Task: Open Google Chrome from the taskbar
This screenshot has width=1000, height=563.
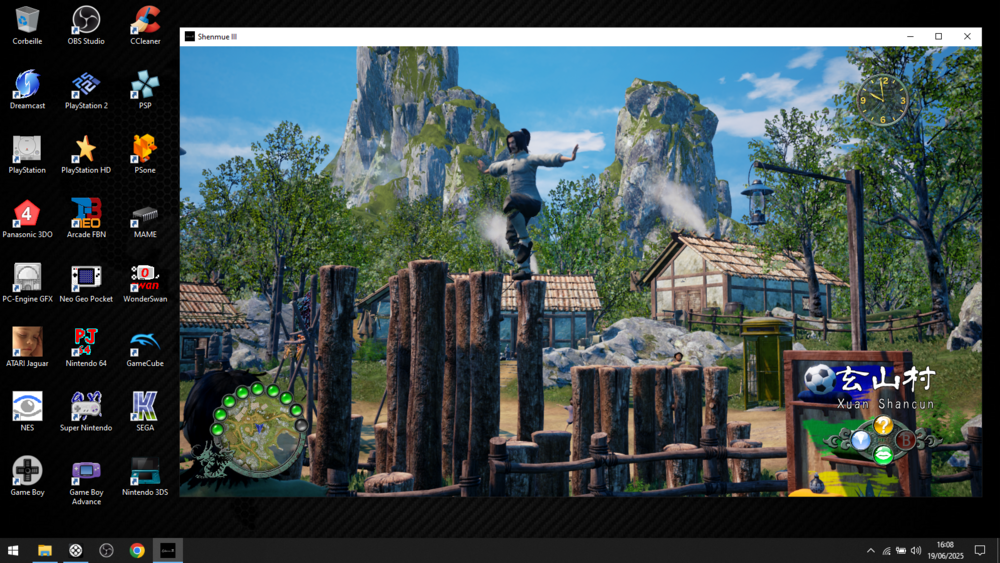Action: tap(137, 550)
